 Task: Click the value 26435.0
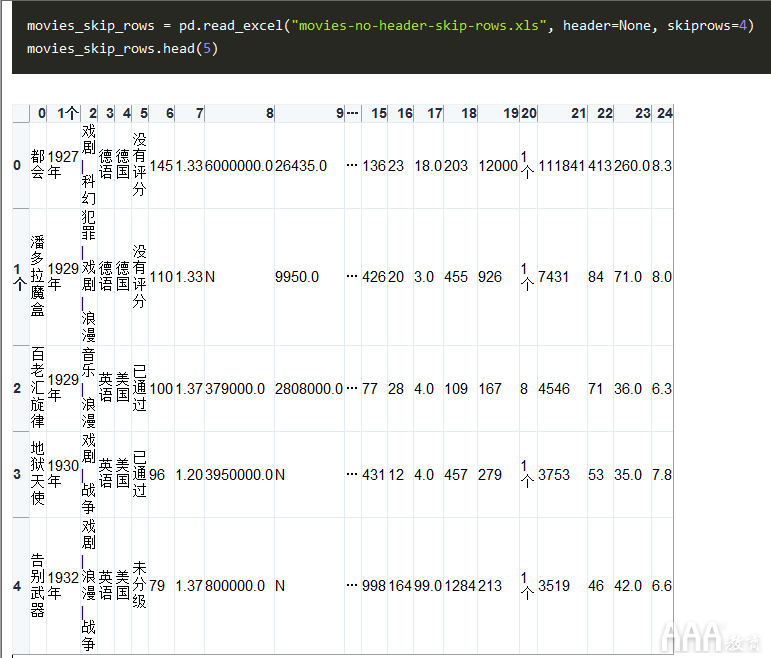[x=300, y=166]
